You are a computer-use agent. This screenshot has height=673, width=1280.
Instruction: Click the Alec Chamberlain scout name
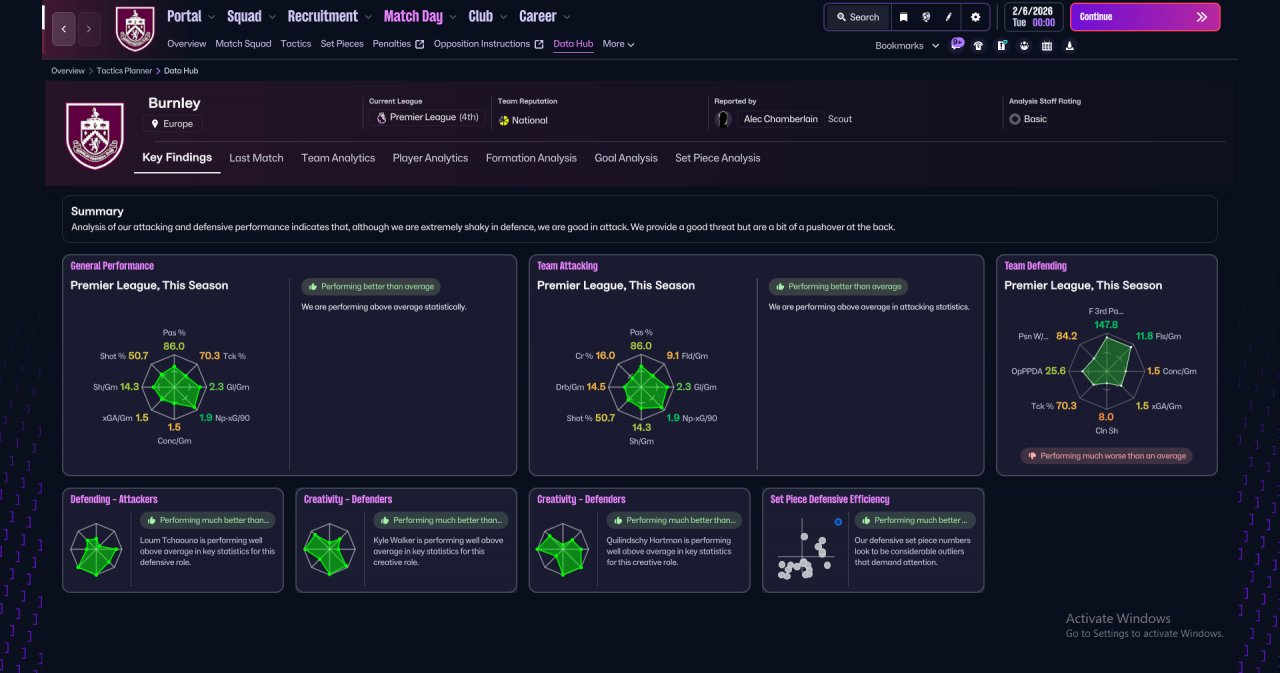click(x=780, y=119)
